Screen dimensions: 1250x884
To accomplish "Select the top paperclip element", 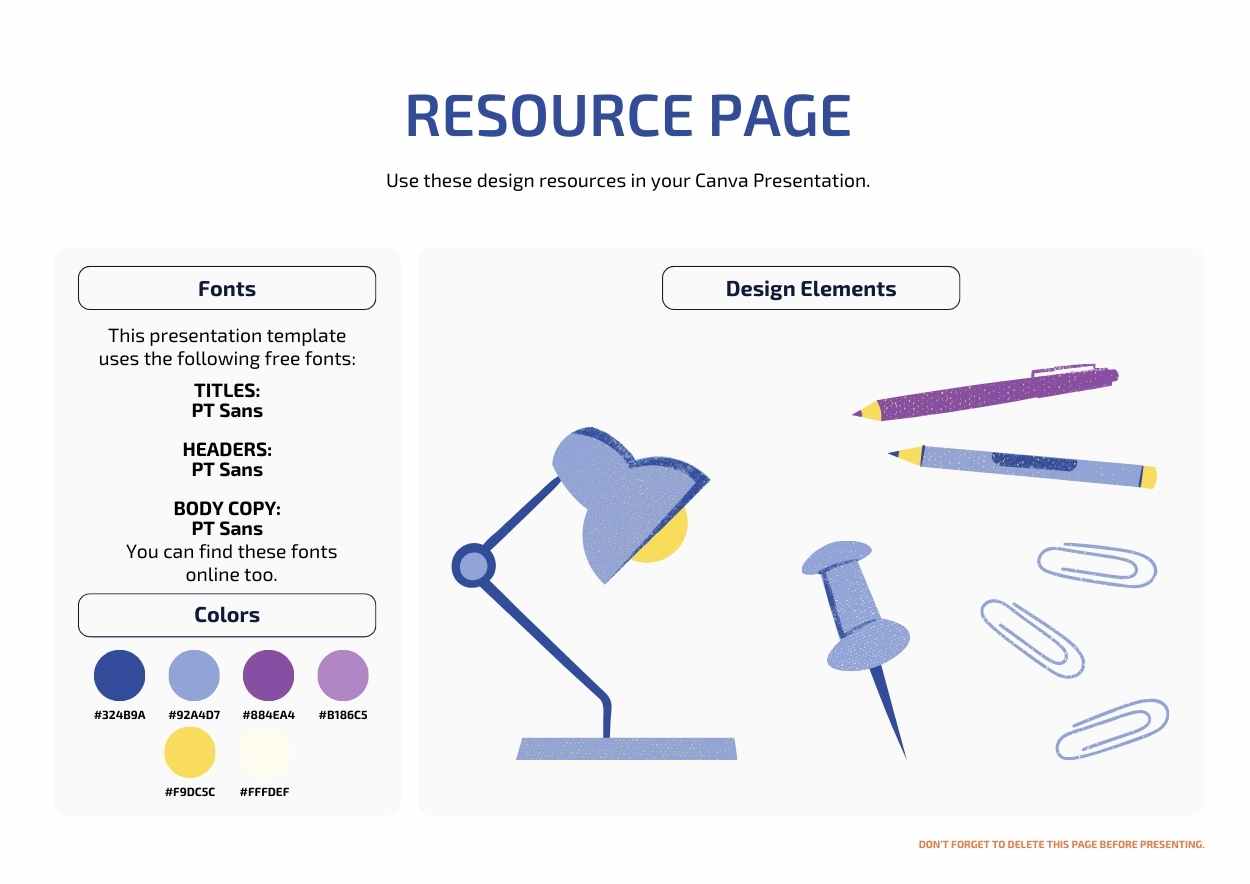I will tap(1096, 565).
